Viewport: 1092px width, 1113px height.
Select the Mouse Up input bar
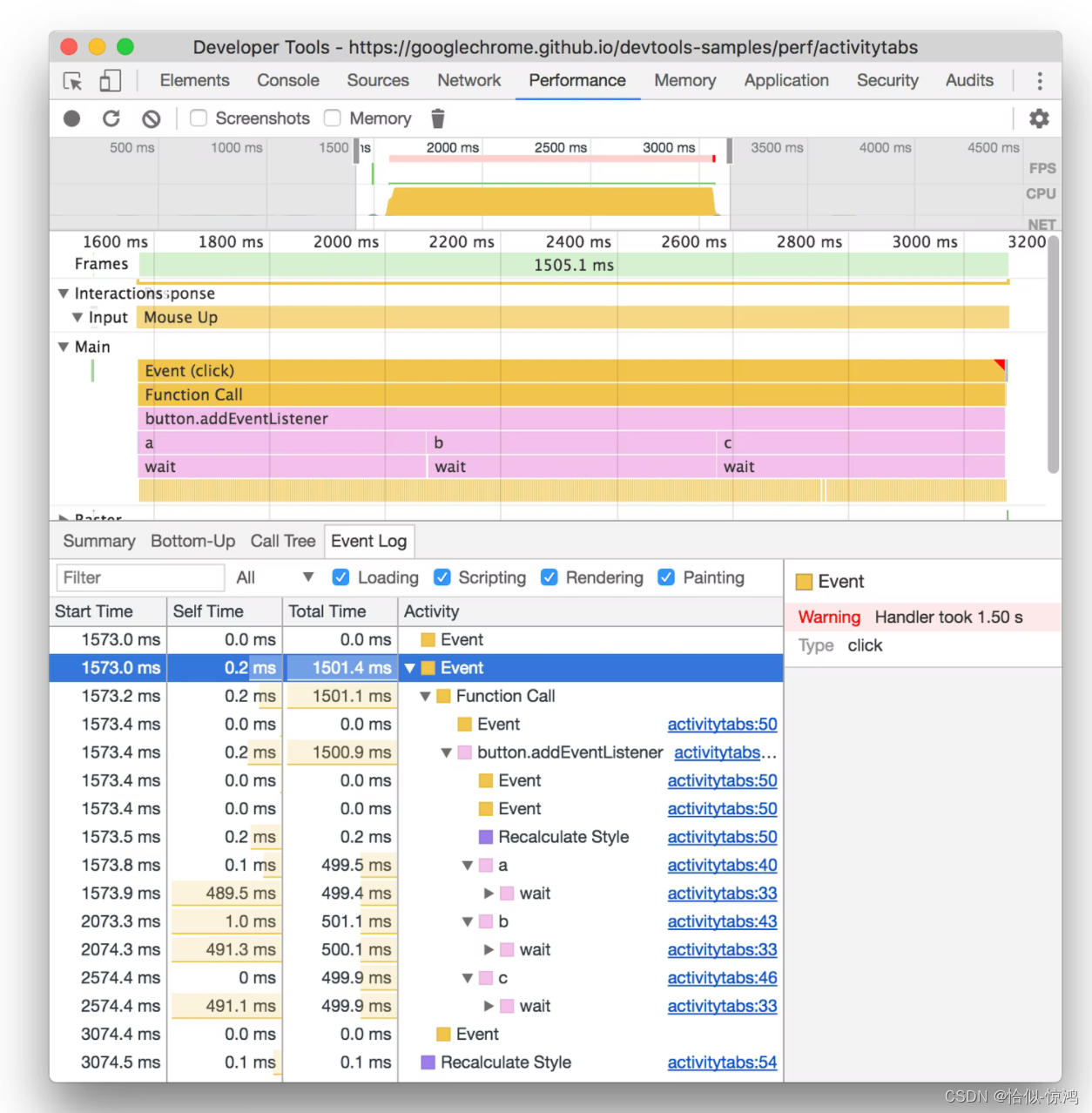pyautogui.click(x=573, y=318)
